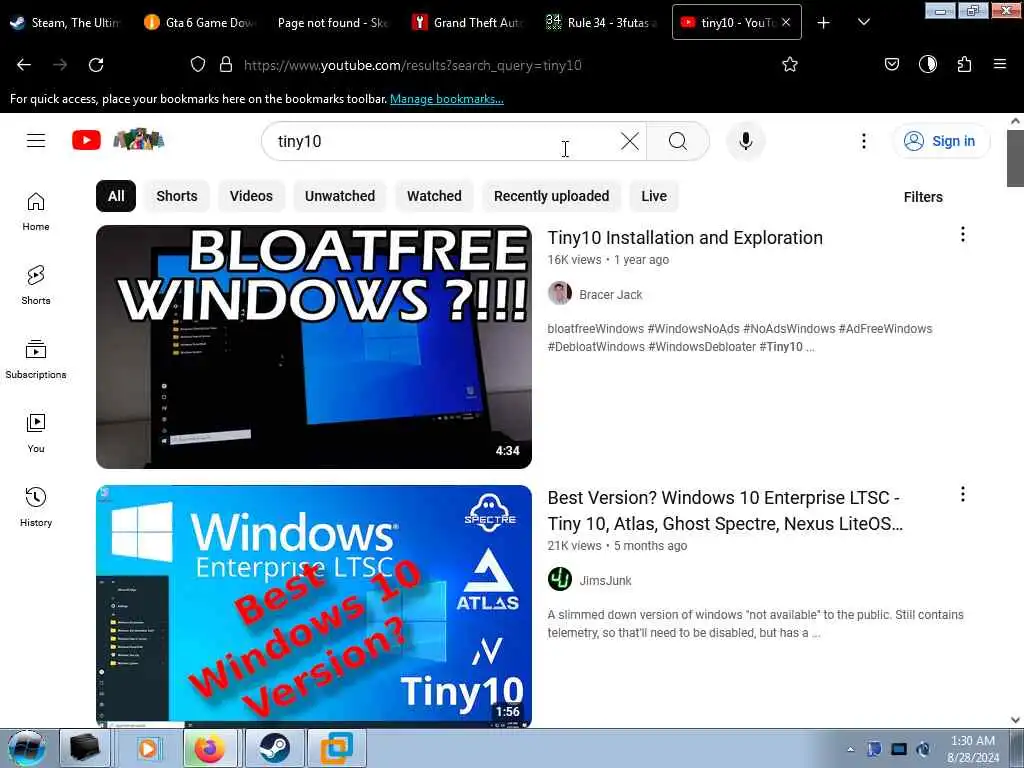Open Tiny10 Installation and Exploration title
The width and height of the screenshot is (1024, 768).
point(685,238)
